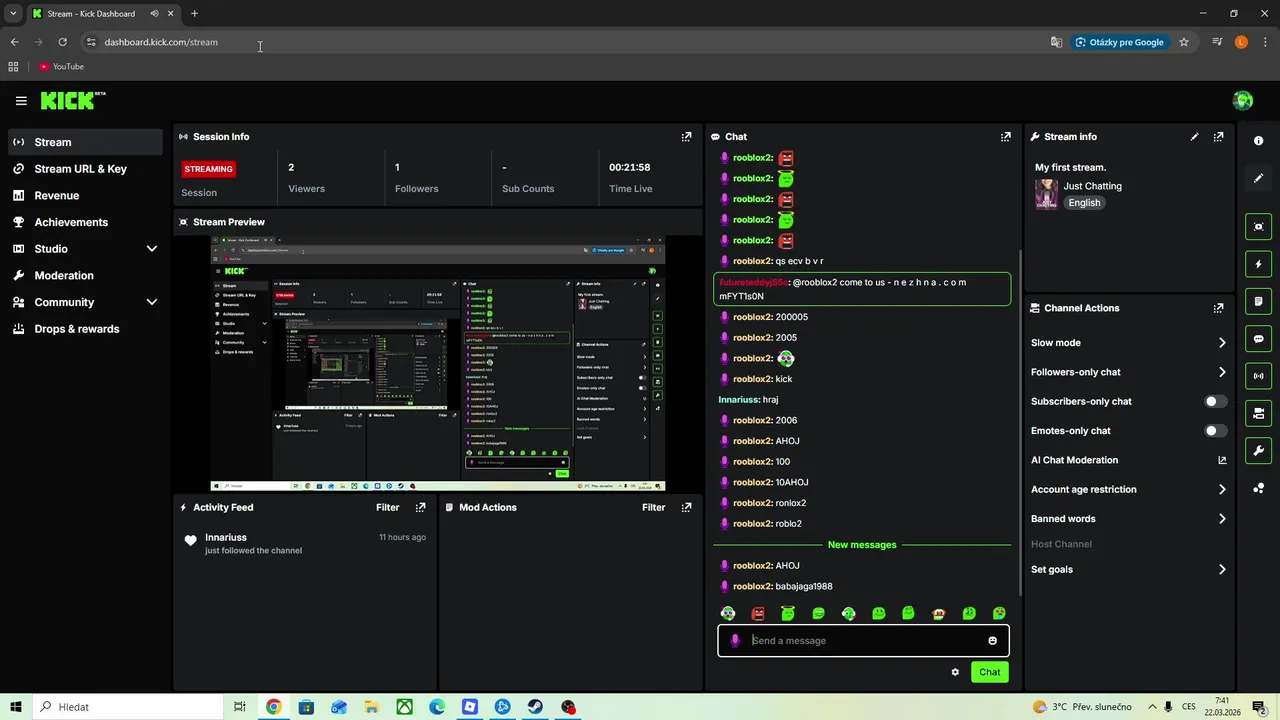Click the Stream Preview video thumbnail

coord(438,364)
